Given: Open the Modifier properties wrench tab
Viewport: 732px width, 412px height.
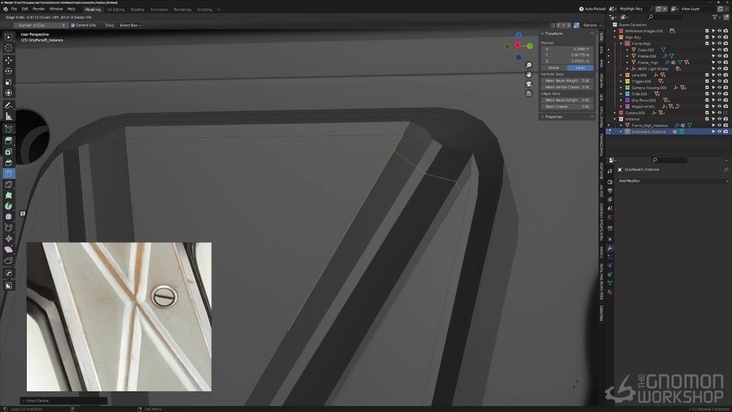Looking at the screenshot, I should tap(610, 248).
